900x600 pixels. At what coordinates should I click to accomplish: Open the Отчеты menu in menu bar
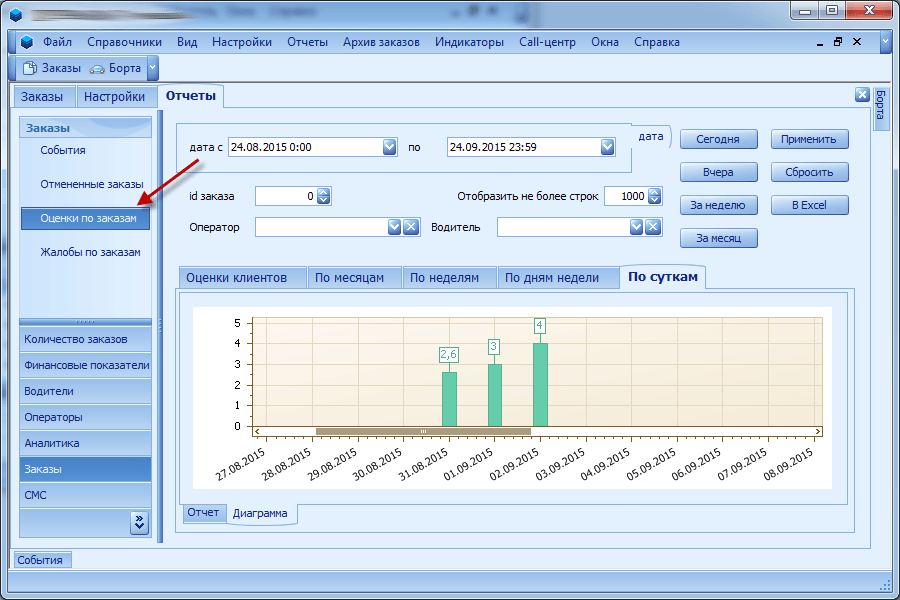coord(308,42)
